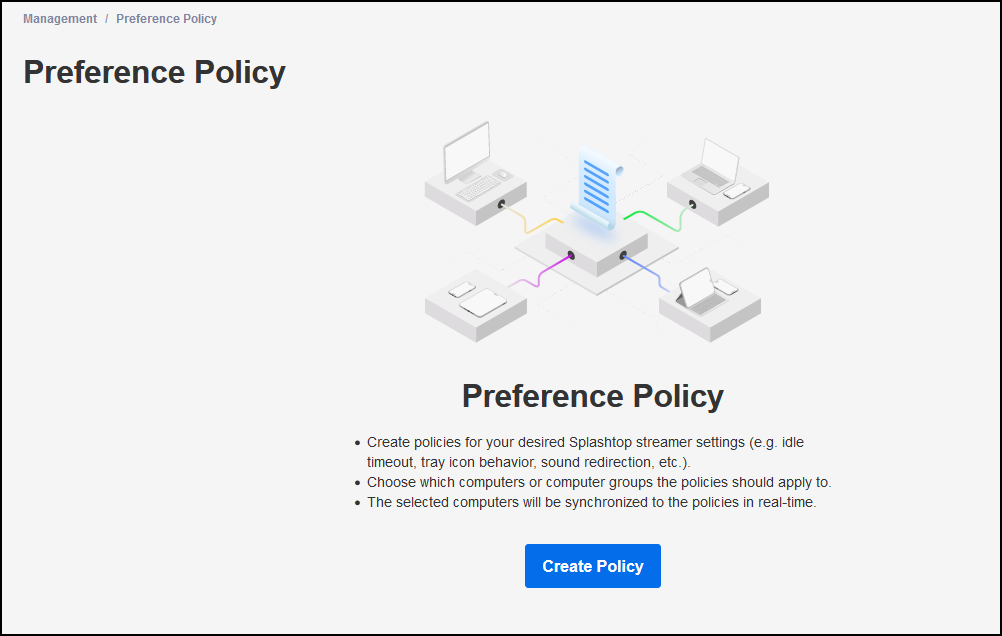This screenshot has width=1002, height=636.
Task: Click the smartphone beside the laptop
Action: click(736, 190)
